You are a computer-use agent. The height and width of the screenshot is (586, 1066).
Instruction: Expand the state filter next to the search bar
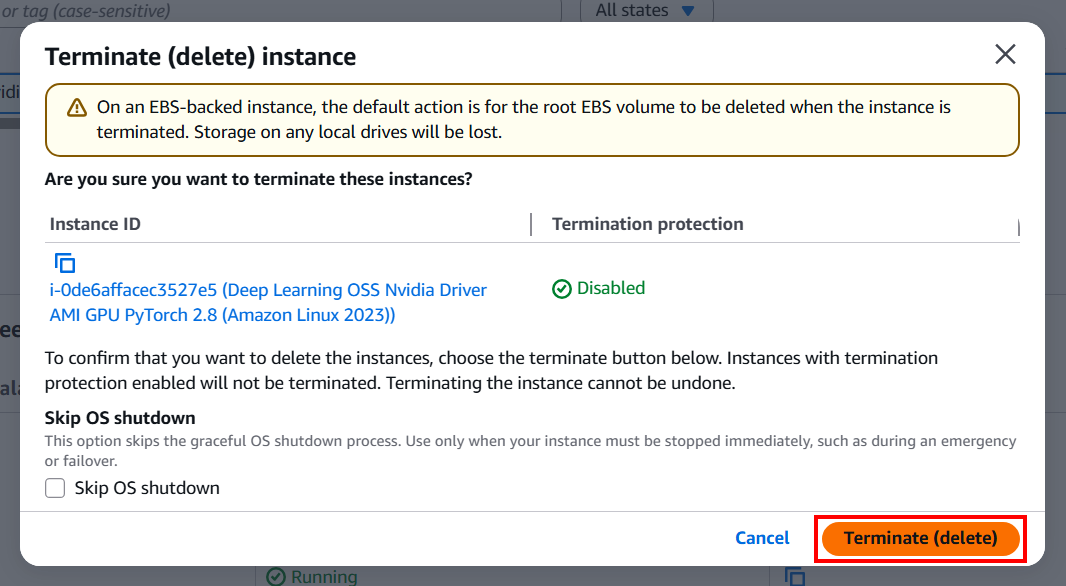coord(647,11)
